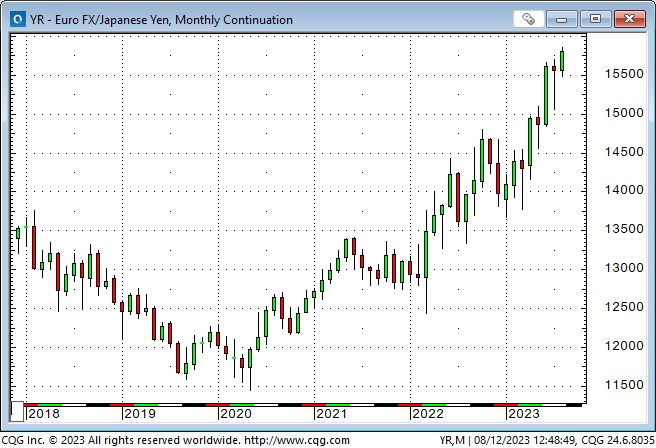Close the YR chart window
This screenshot has width=656, height=448.
(x=629, y=19)
